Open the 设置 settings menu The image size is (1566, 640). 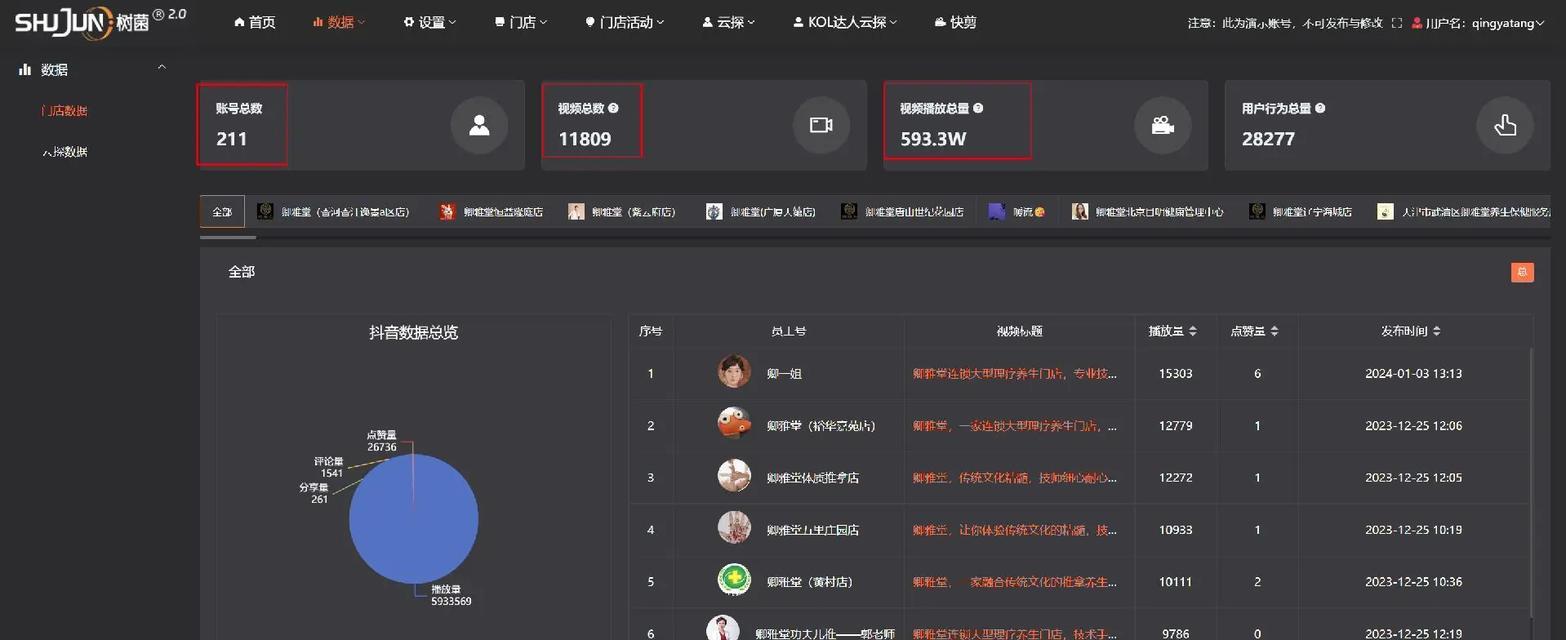430,22
